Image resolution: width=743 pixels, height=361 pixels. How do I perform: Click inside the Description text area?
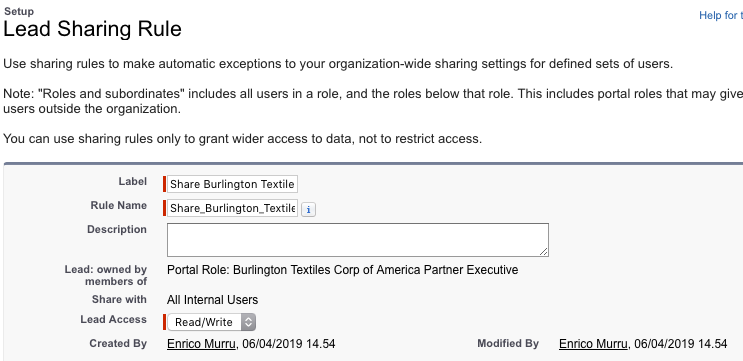pos(358,240)
